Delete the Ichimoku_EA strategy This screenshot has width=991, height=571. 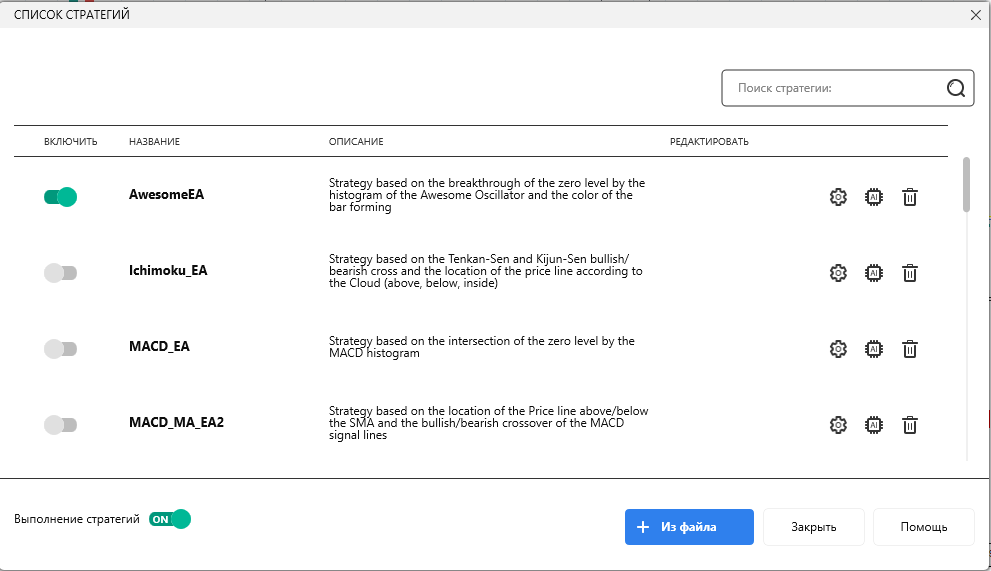click(910, 273)
